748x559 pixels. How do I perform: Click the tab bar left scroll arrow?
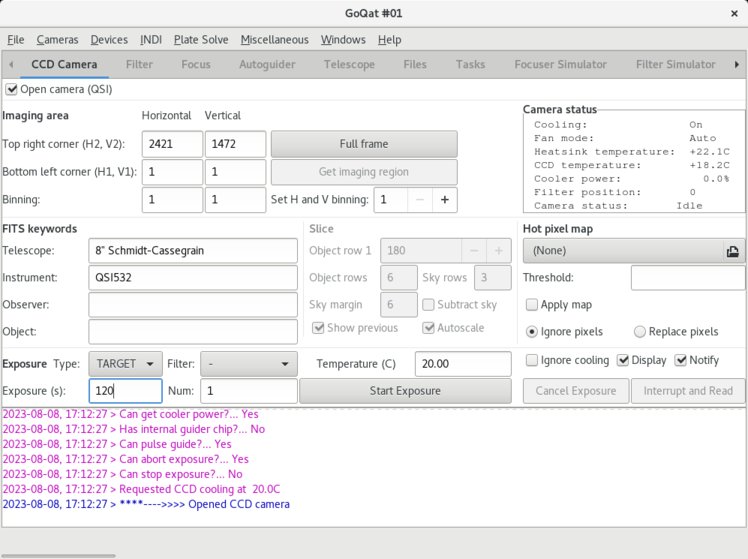11,64
